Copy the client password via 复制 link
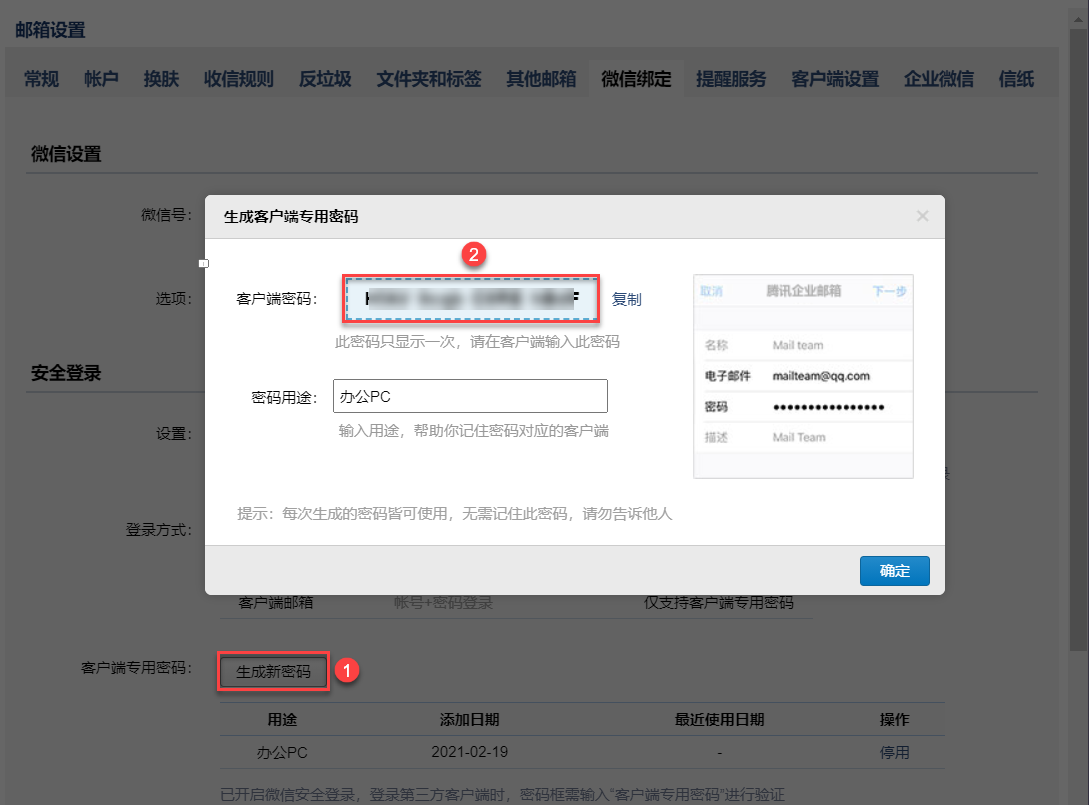This screenshot has height=805, width=1089. [626, 299]
